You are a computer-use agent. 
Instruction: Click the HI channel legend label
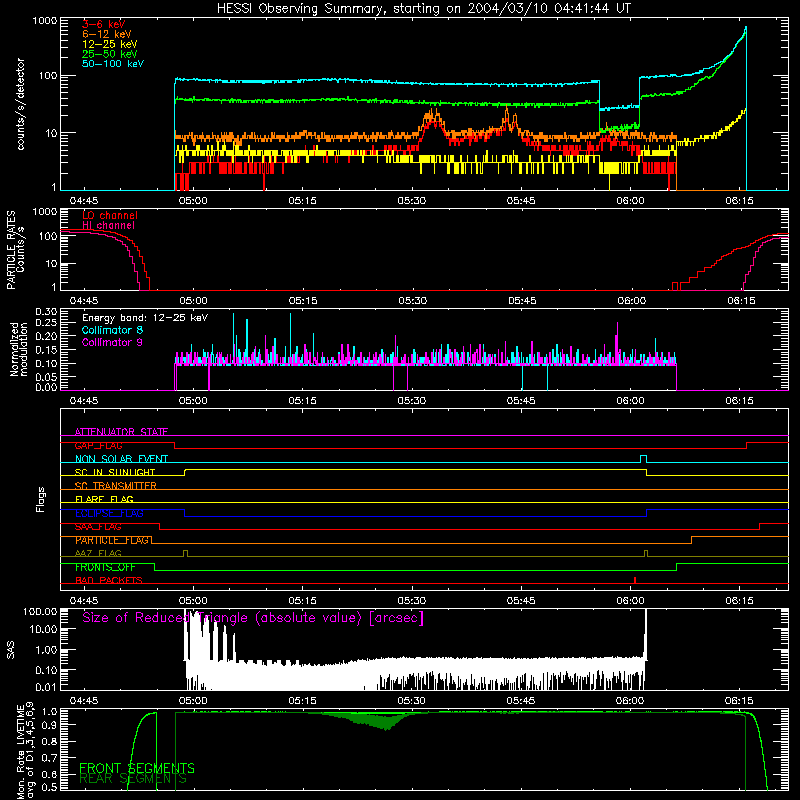point(108,225)
